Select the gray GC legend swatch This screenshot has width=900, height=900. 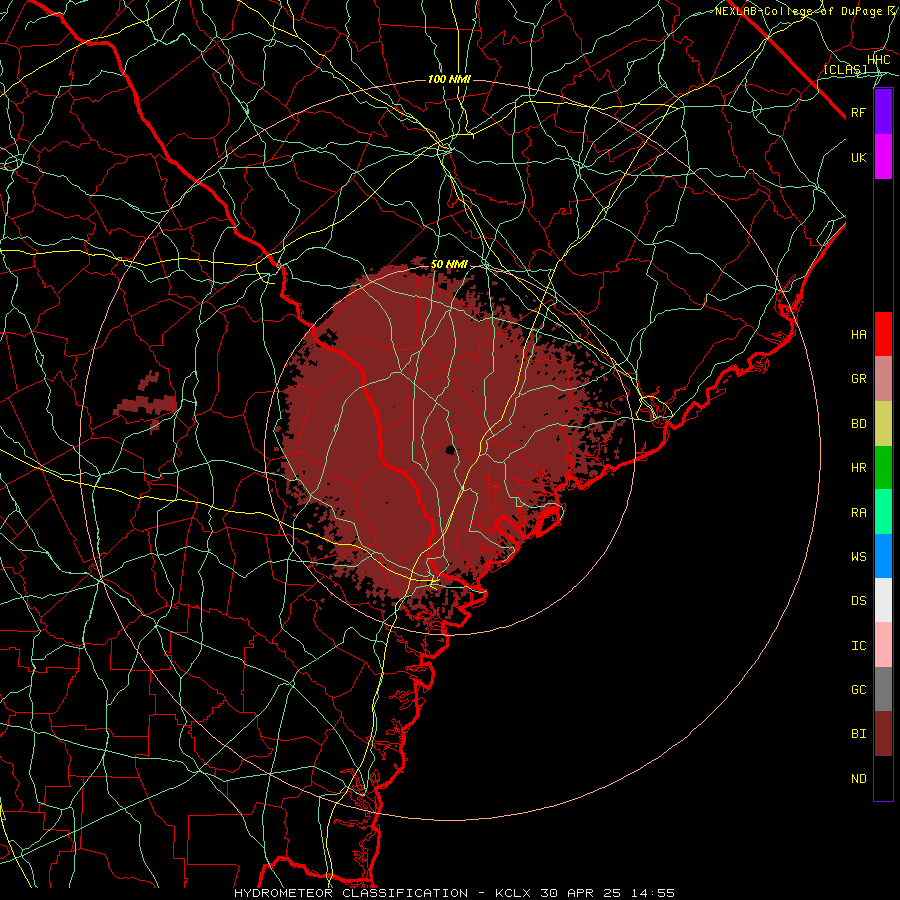point(883,689)
